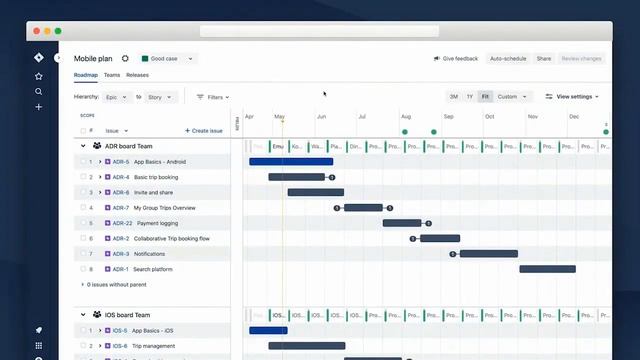The height and width of the screenshot is (360, 640).
Task: Click the IOS App Basics blue timeline bar
Action: (268, 330)
